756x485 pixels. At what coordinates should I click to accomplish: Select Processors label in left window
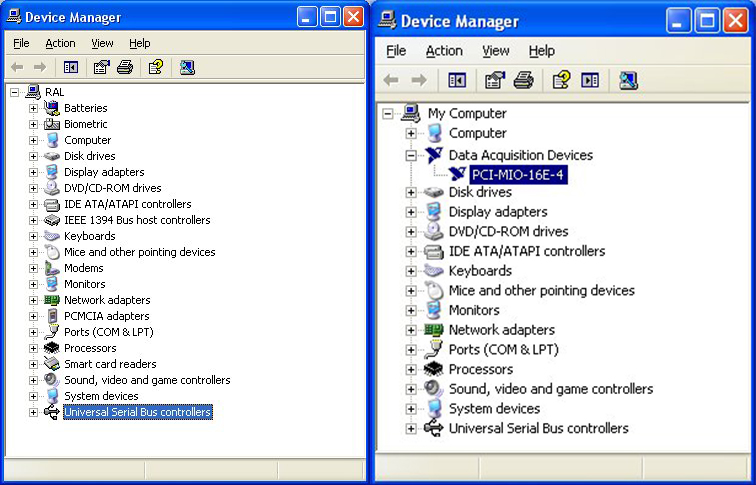[90, 348]
